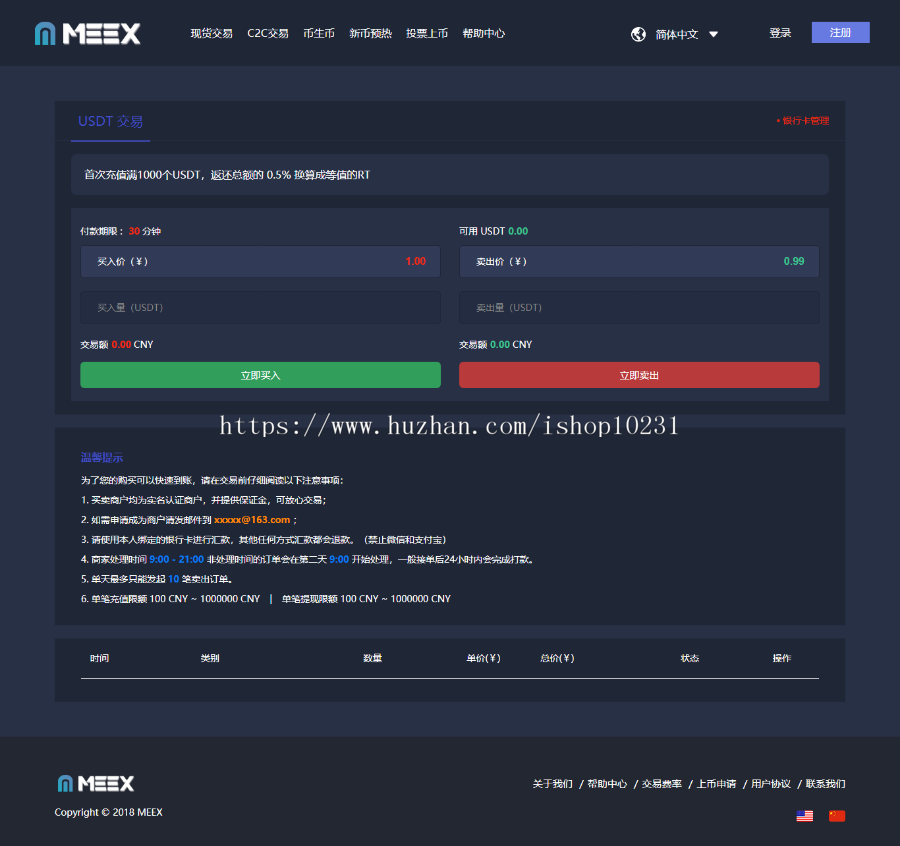Click the 类别 column header

pyautogui.click(x=210, y=658)
